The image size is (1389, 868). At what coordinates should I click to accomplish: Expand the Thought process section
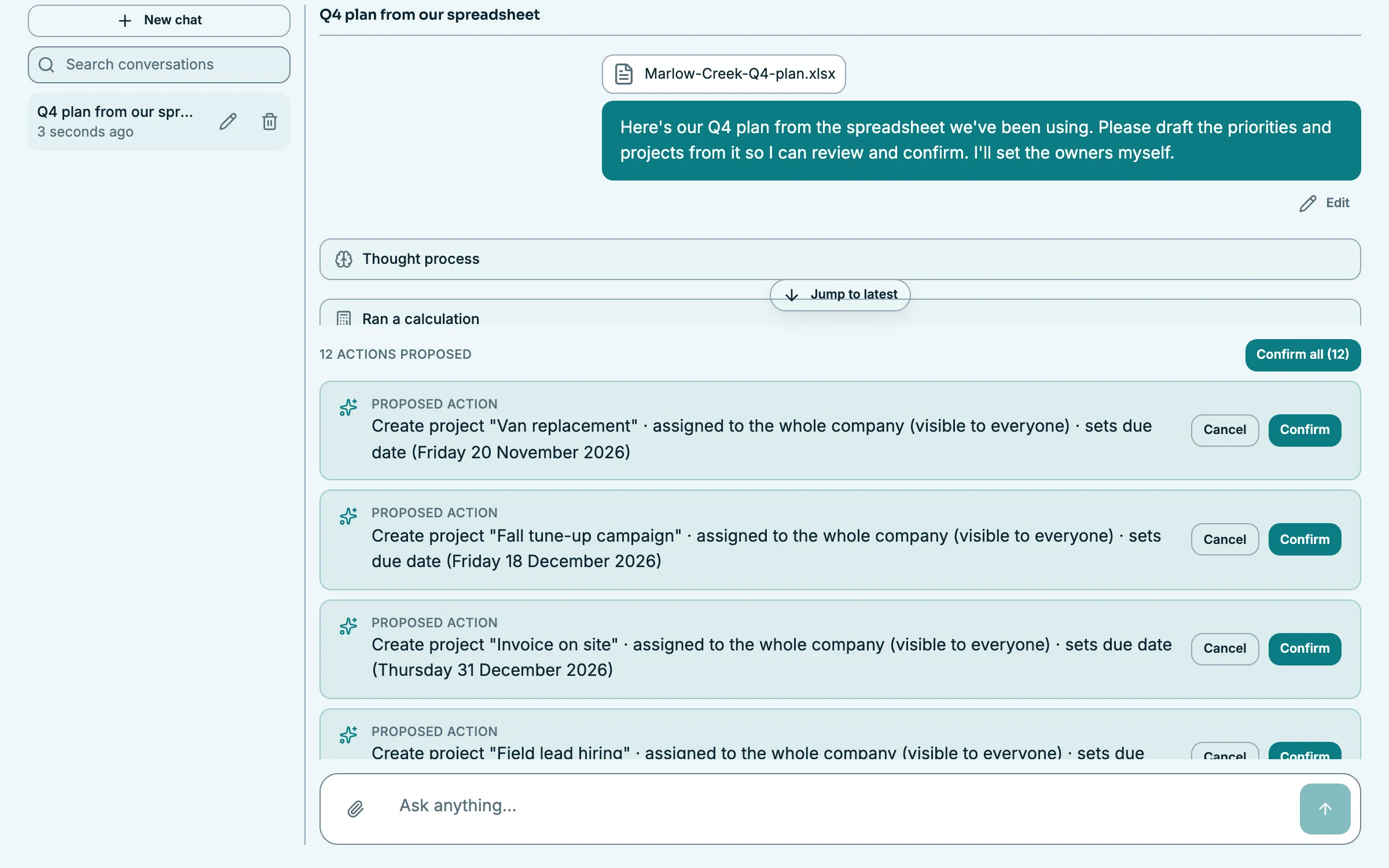840,259
